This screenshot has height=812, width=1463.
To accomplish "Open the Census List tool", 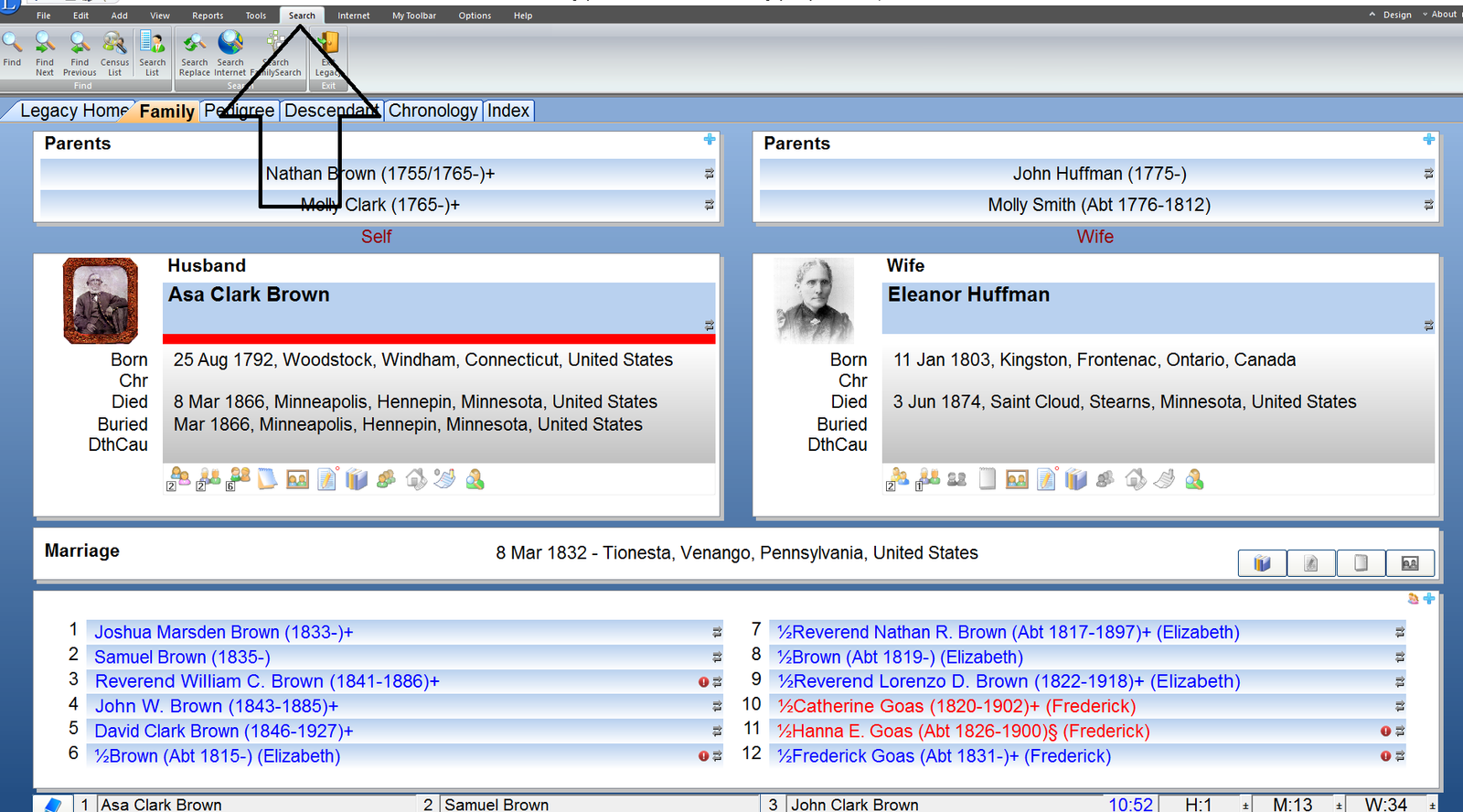I will coord(114,42).
